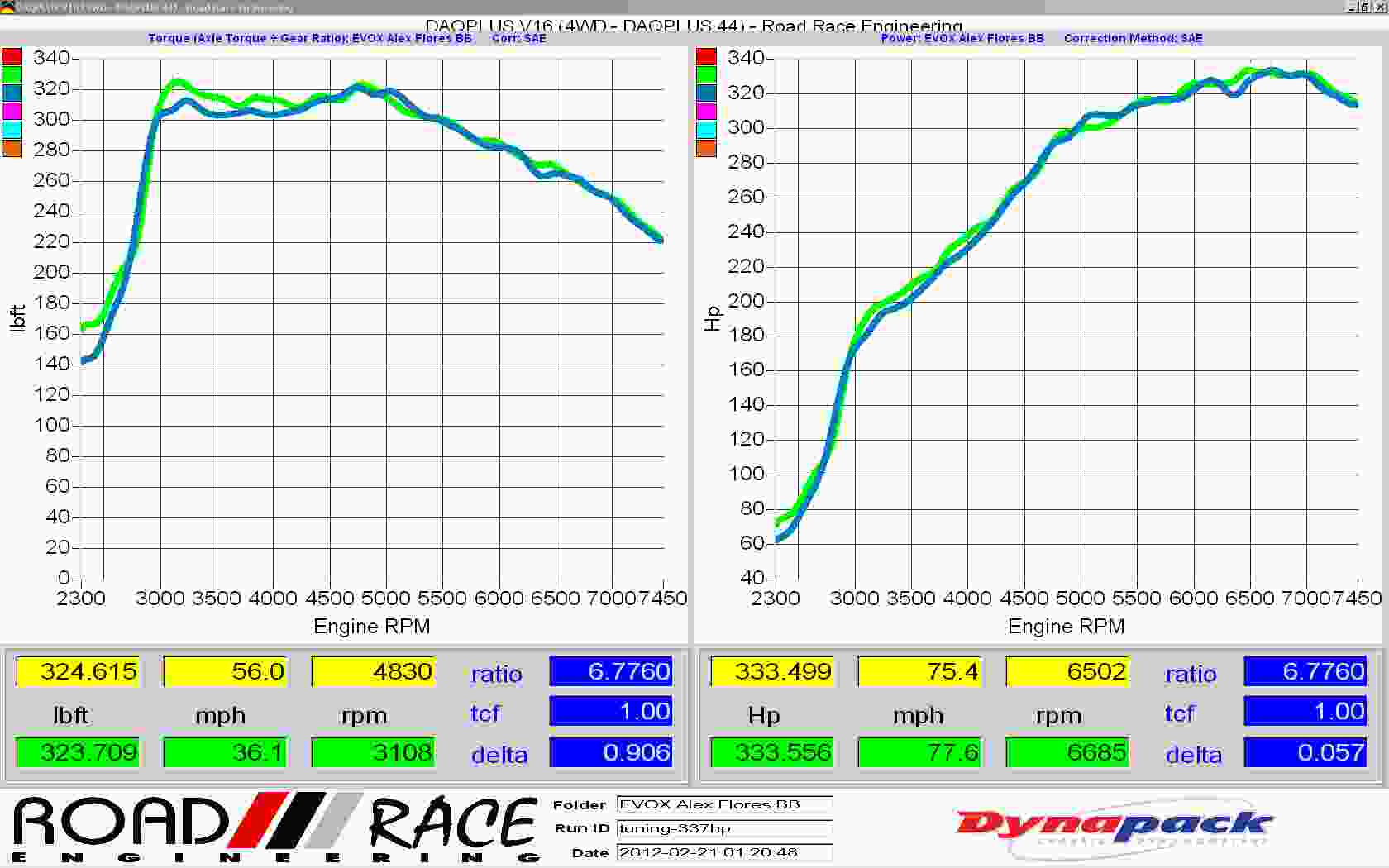
Task: Click the green 333.556 Hp power value
Action: pyautogui.click(x=772, y=752)
